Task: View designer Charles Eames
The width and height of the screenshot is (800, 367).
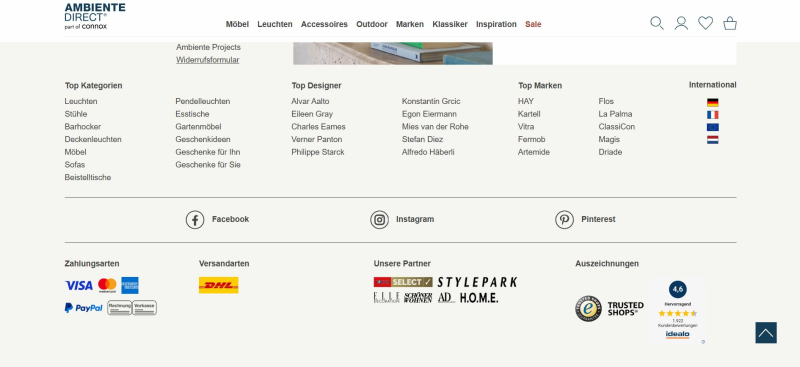Action: click(318, 127)
